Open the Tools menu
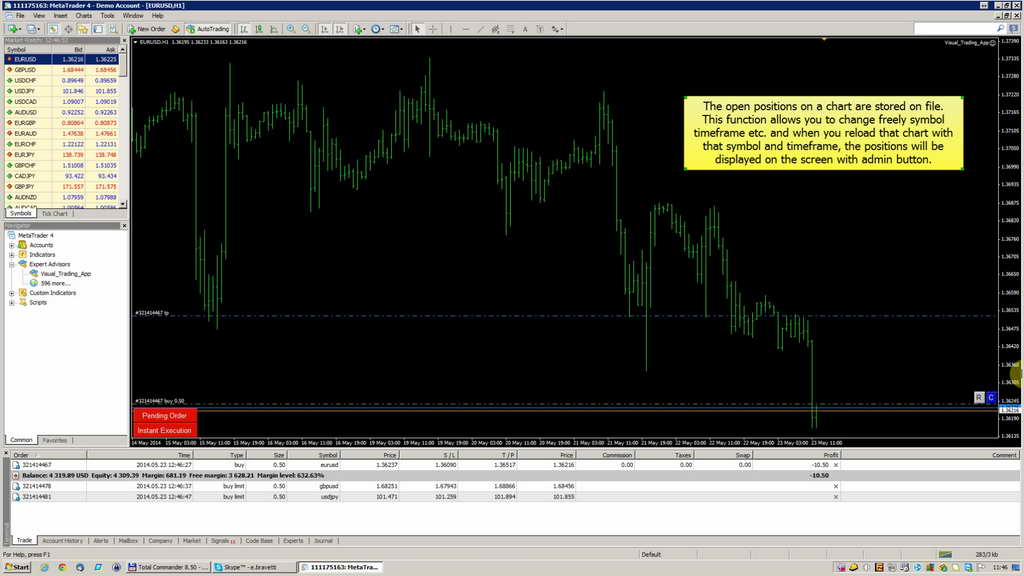This screenshot has height=576, width=1024. click(107, 15)
